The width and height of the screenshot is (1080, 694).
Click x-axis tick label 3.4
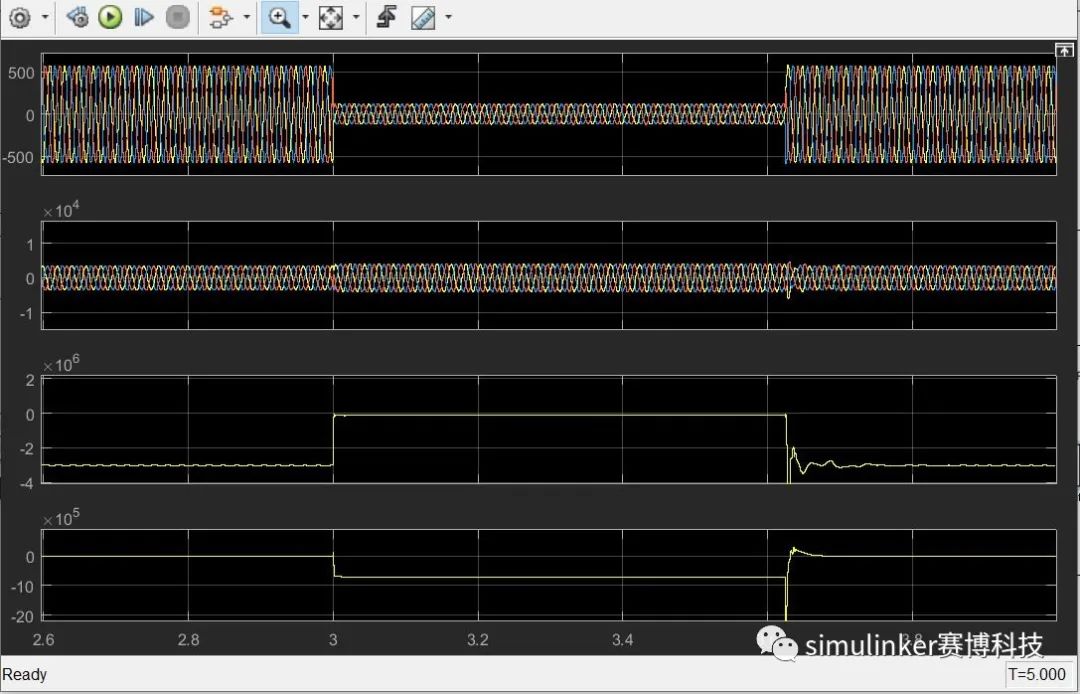[622, 640]
